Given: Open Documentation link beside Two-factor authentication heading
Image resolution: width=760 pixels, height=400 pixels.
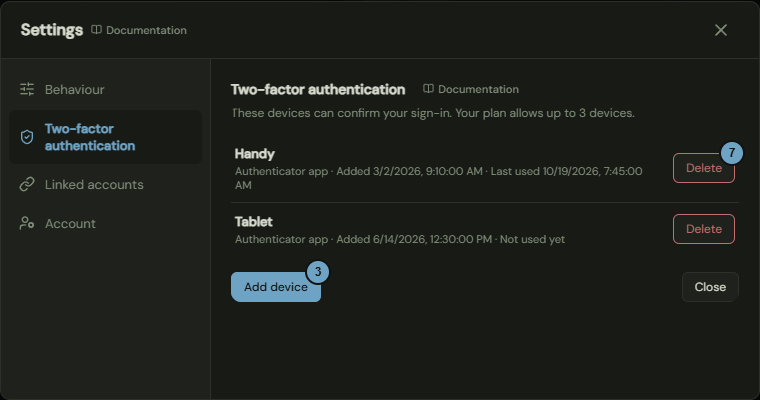Looking at the screenshot, I should (x=471, y=89).
